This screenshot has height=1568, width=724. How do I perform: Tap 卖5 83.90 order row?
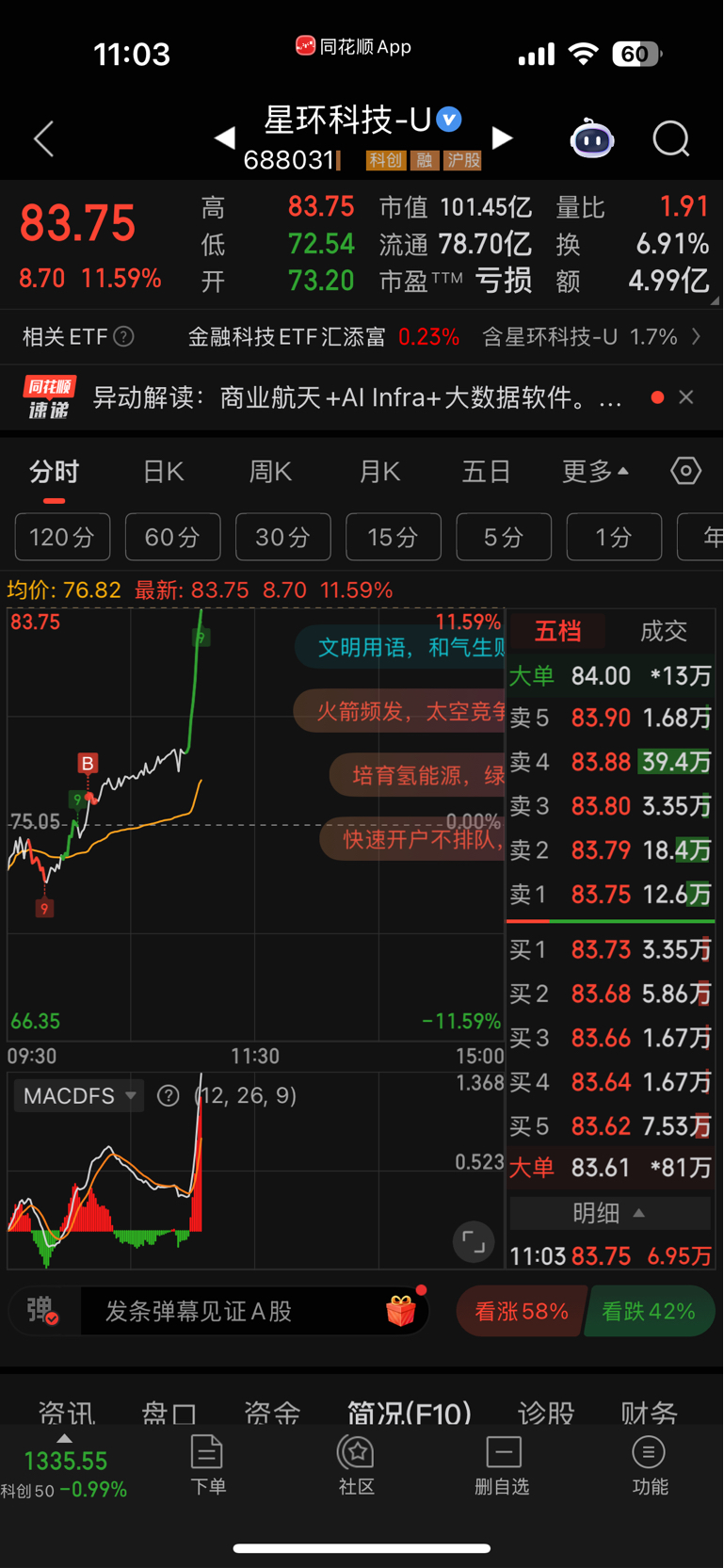click(610, 718)
